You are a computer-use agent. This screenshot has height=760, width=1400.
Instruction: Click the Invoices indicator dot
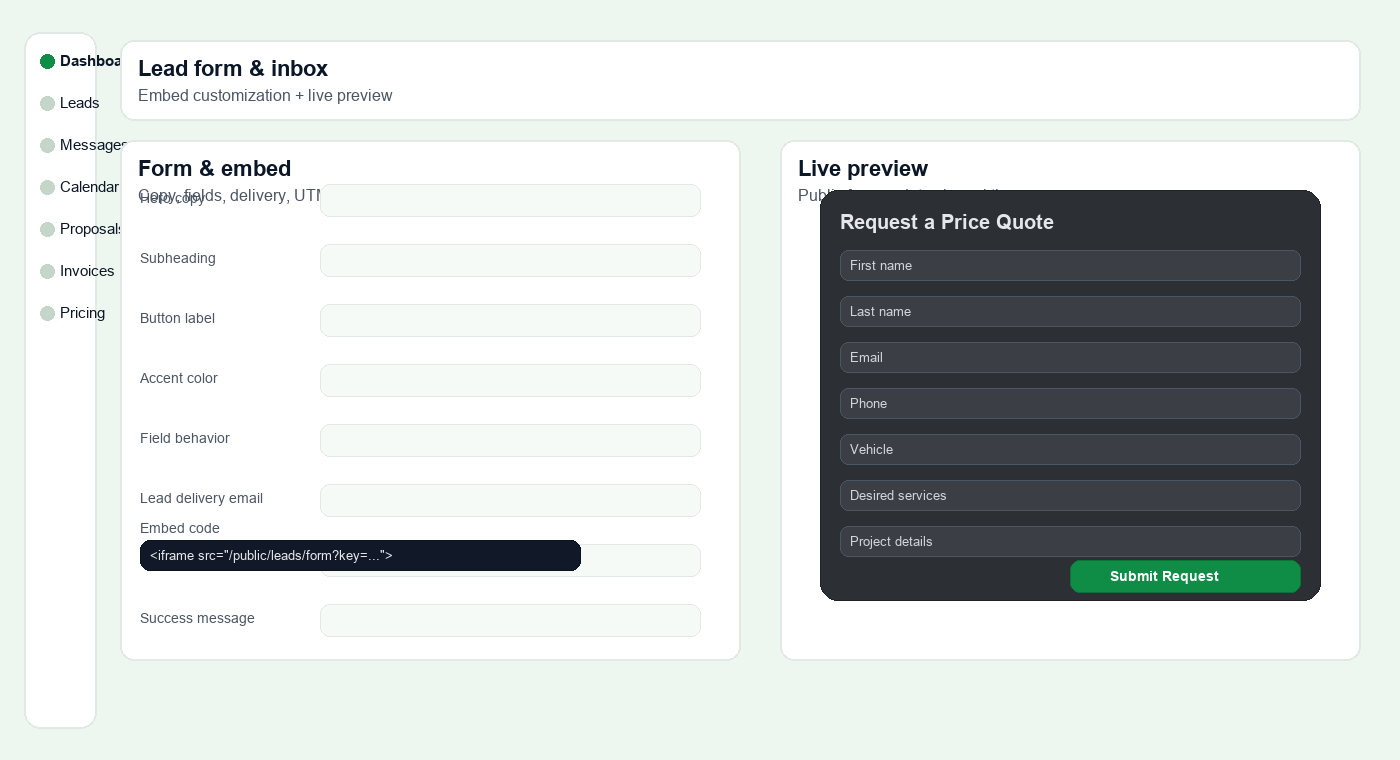pyautogui.click(x=48, y=271)
